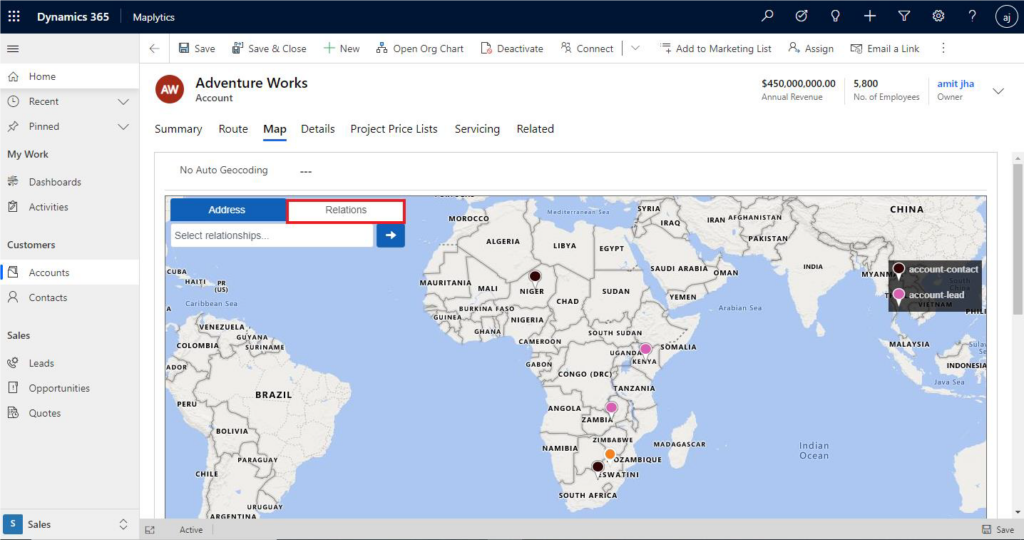Open the task flow target icon
Image resolution: width=1024 pixels, height=540 pixels.
click(801, 16)
